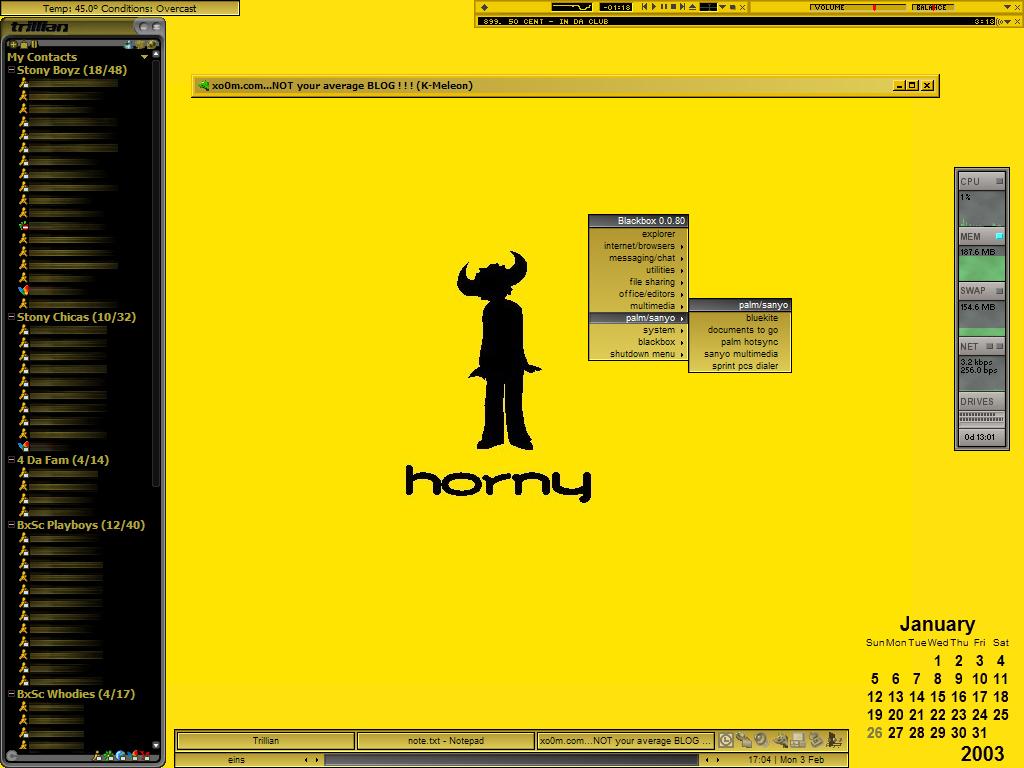
Task: Launch documents to go from submenu
Action: click(740, 330)
